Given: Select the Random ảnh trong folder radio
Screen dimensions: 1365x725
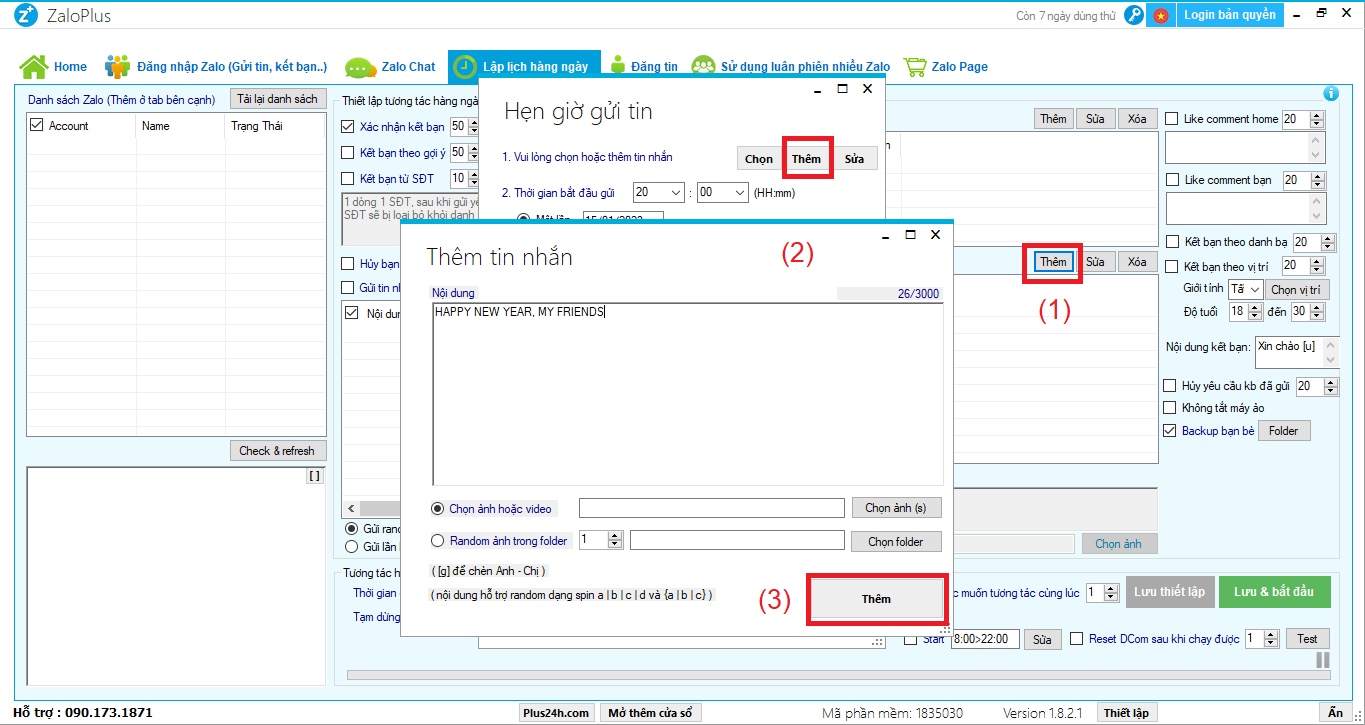Looking at the screenshot, I should point(438,541).
